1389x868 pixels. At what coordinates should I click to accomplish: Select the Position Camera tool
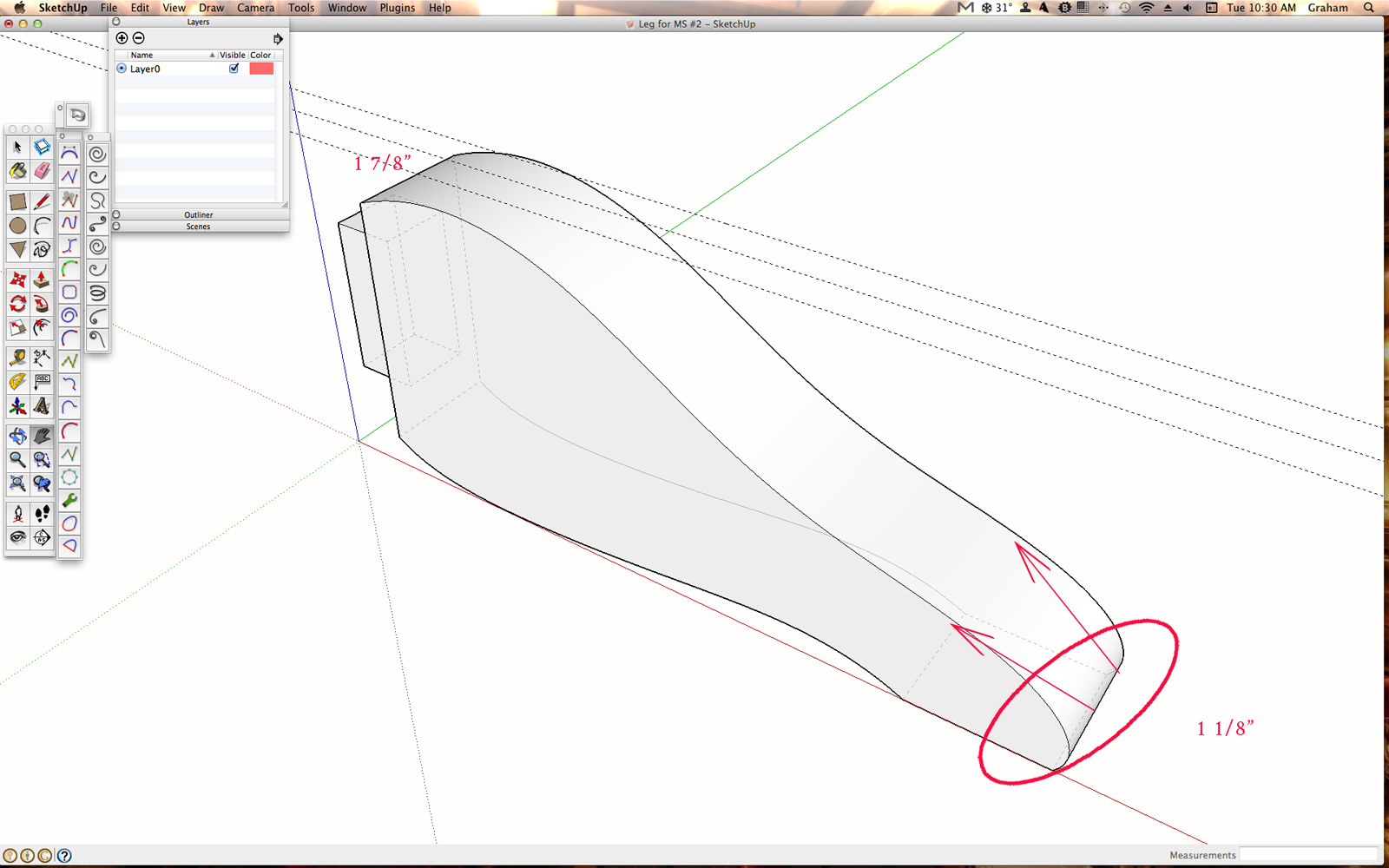[x=17, y=514]
